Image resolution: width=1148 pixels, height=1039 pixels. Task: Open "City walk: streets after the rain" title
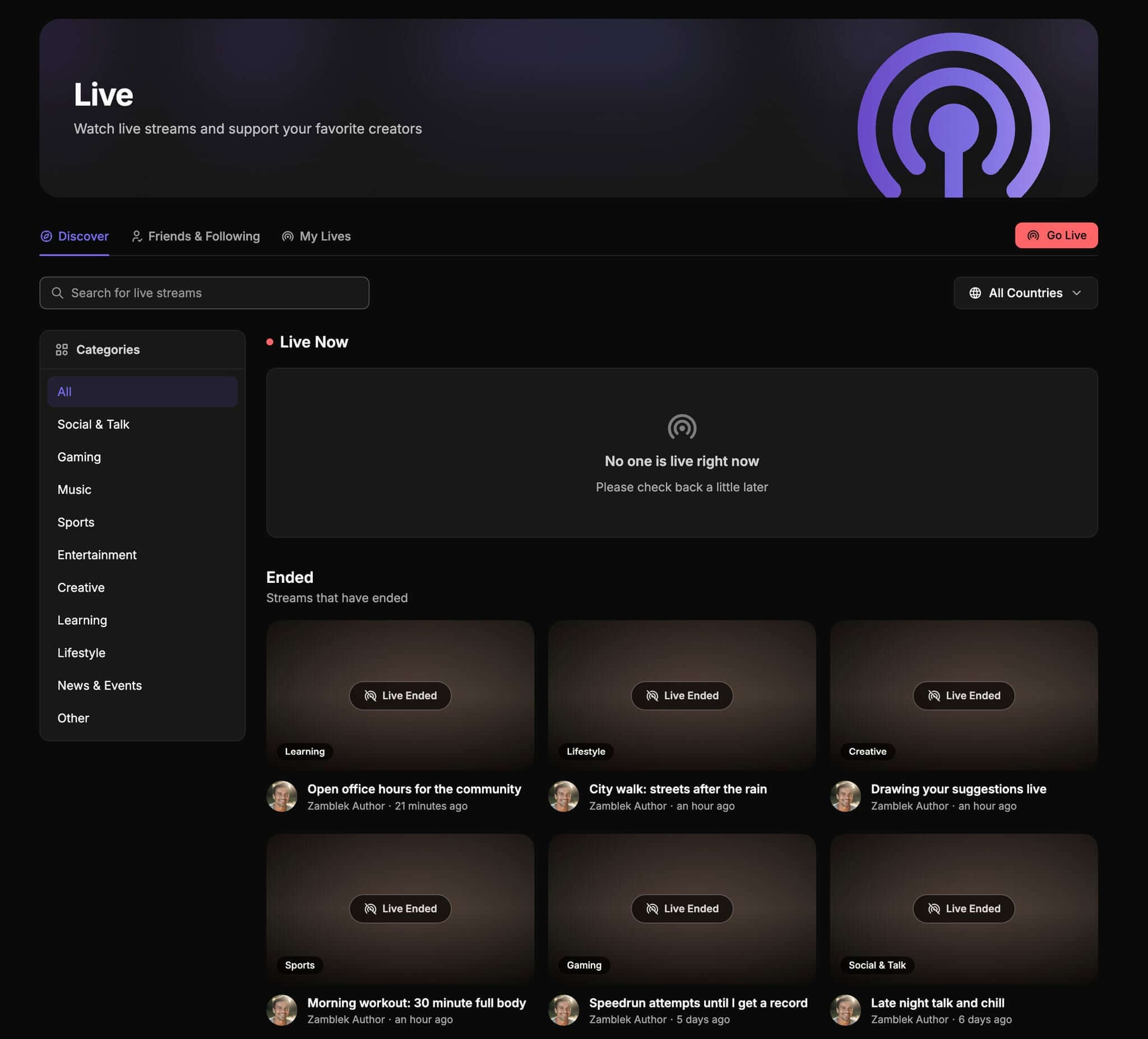click(x=678, y=789)
